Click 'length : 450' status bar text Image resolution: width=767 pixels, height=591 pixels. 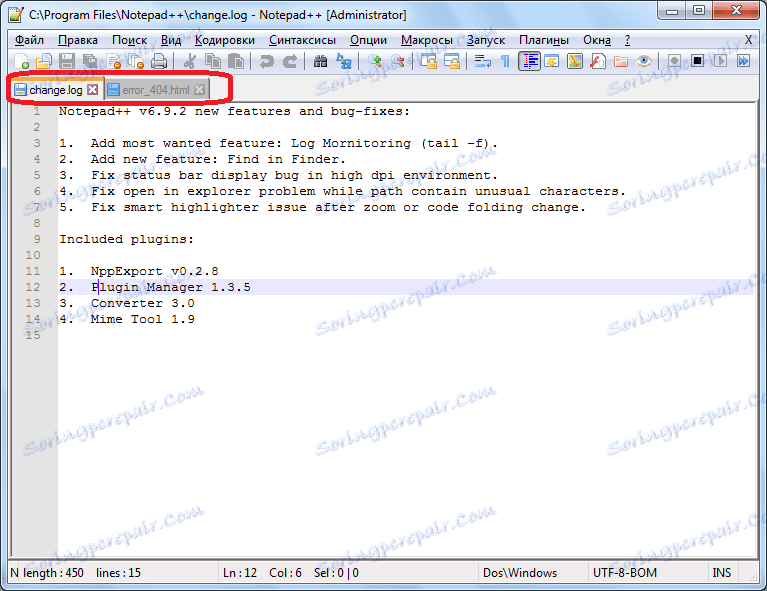(53, 572)
